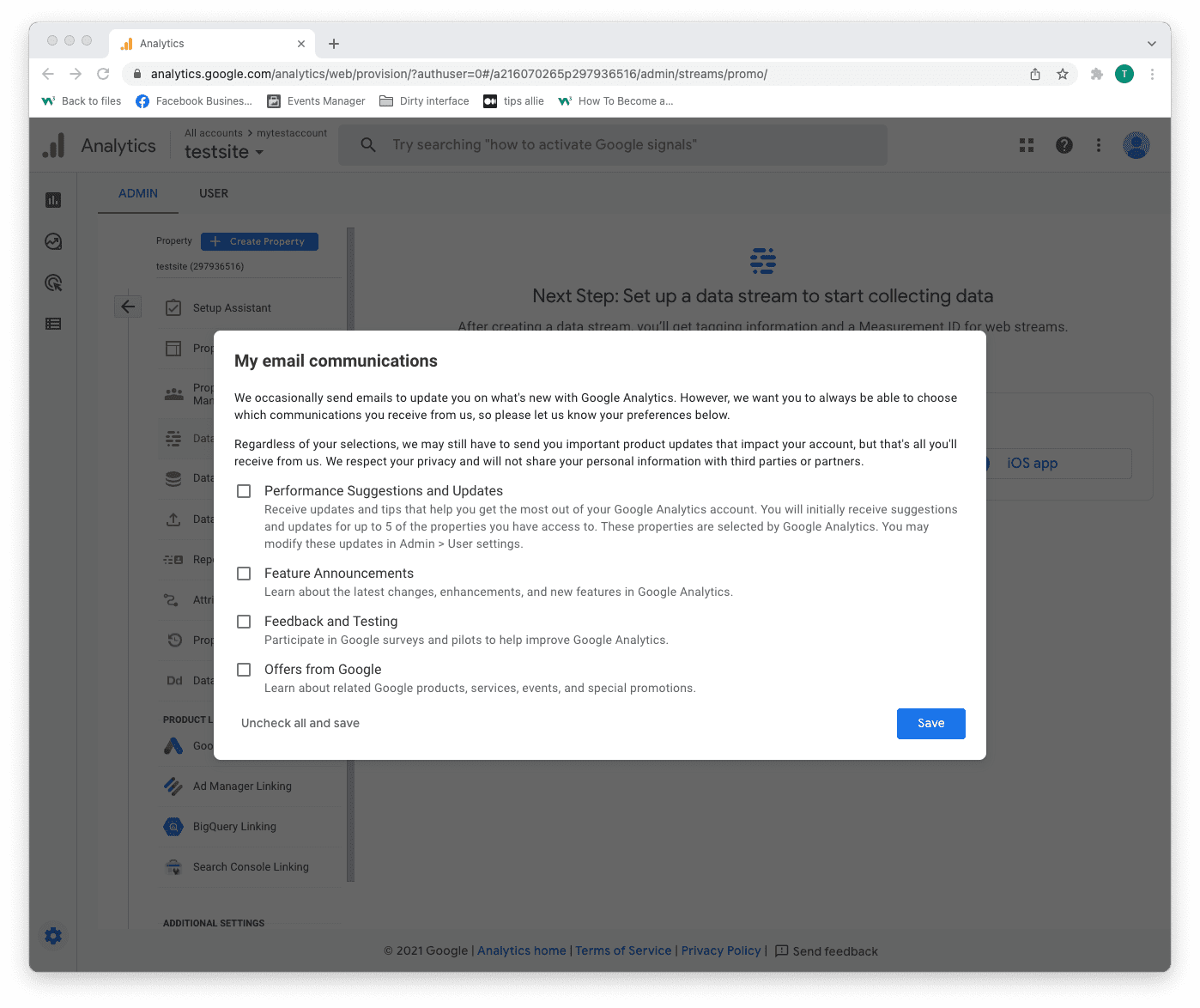
Task: Open the Realtime trending icon in sidebar
Action: (x=53, y=241)
